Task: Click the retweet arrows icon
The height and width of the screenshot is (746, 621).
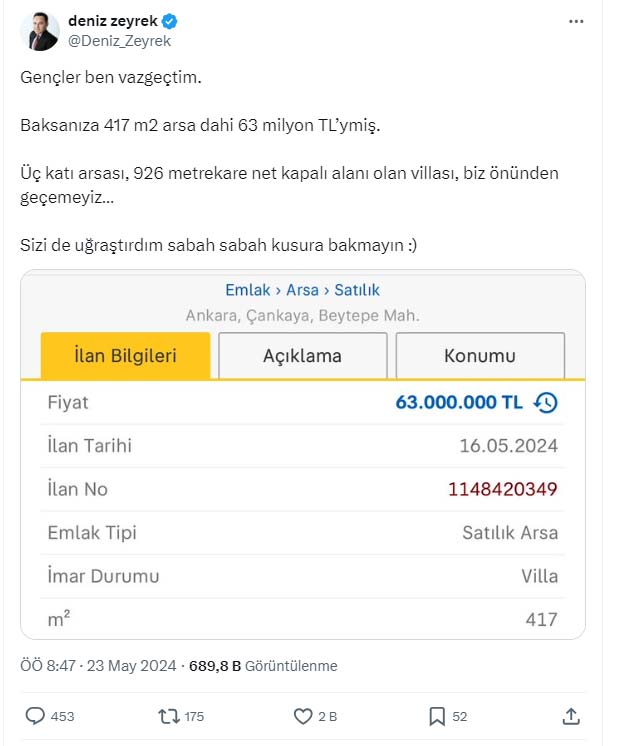Action: [x=168, y=716]
